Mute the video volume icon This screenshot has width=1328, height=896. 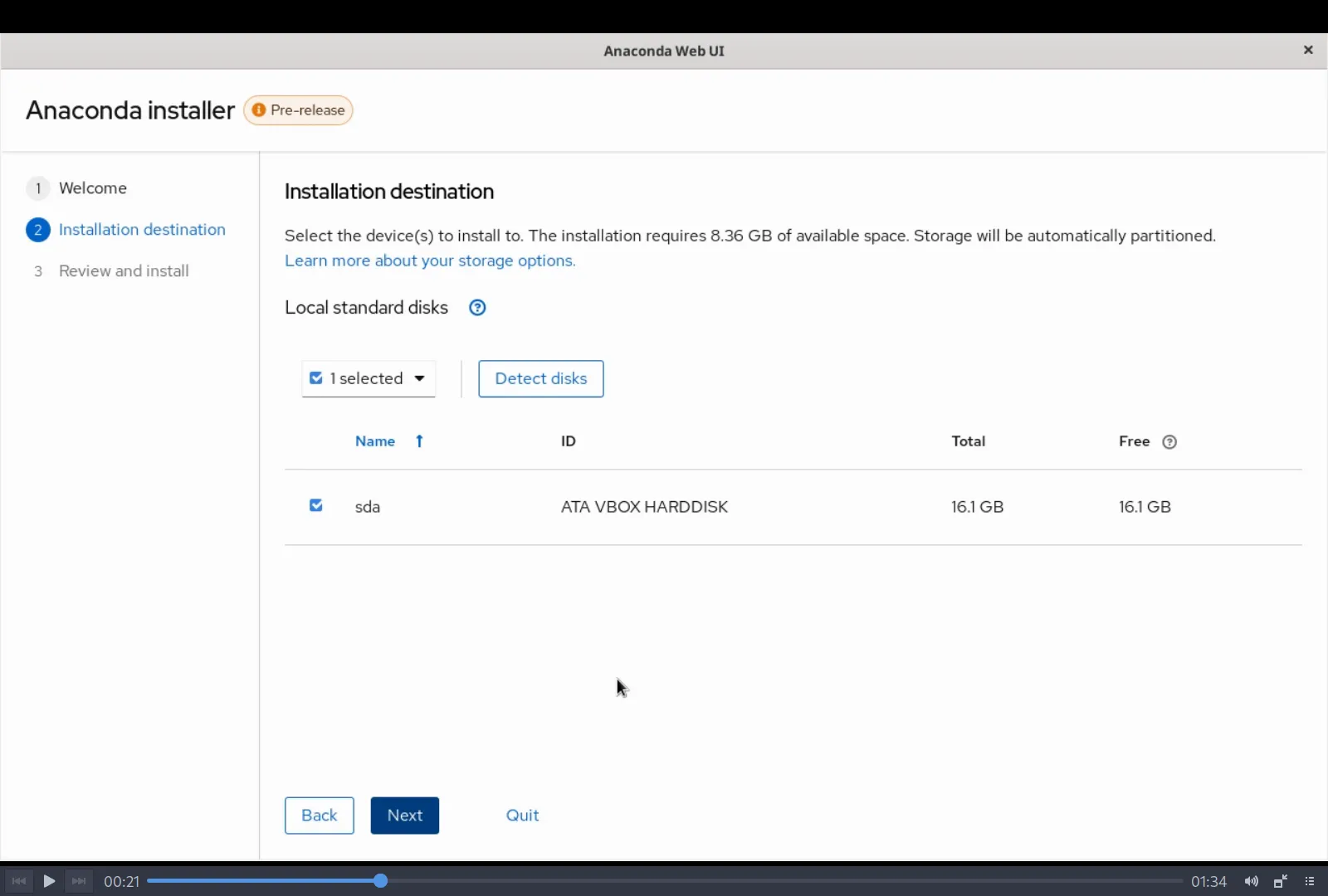click(x=1252, y=881)
